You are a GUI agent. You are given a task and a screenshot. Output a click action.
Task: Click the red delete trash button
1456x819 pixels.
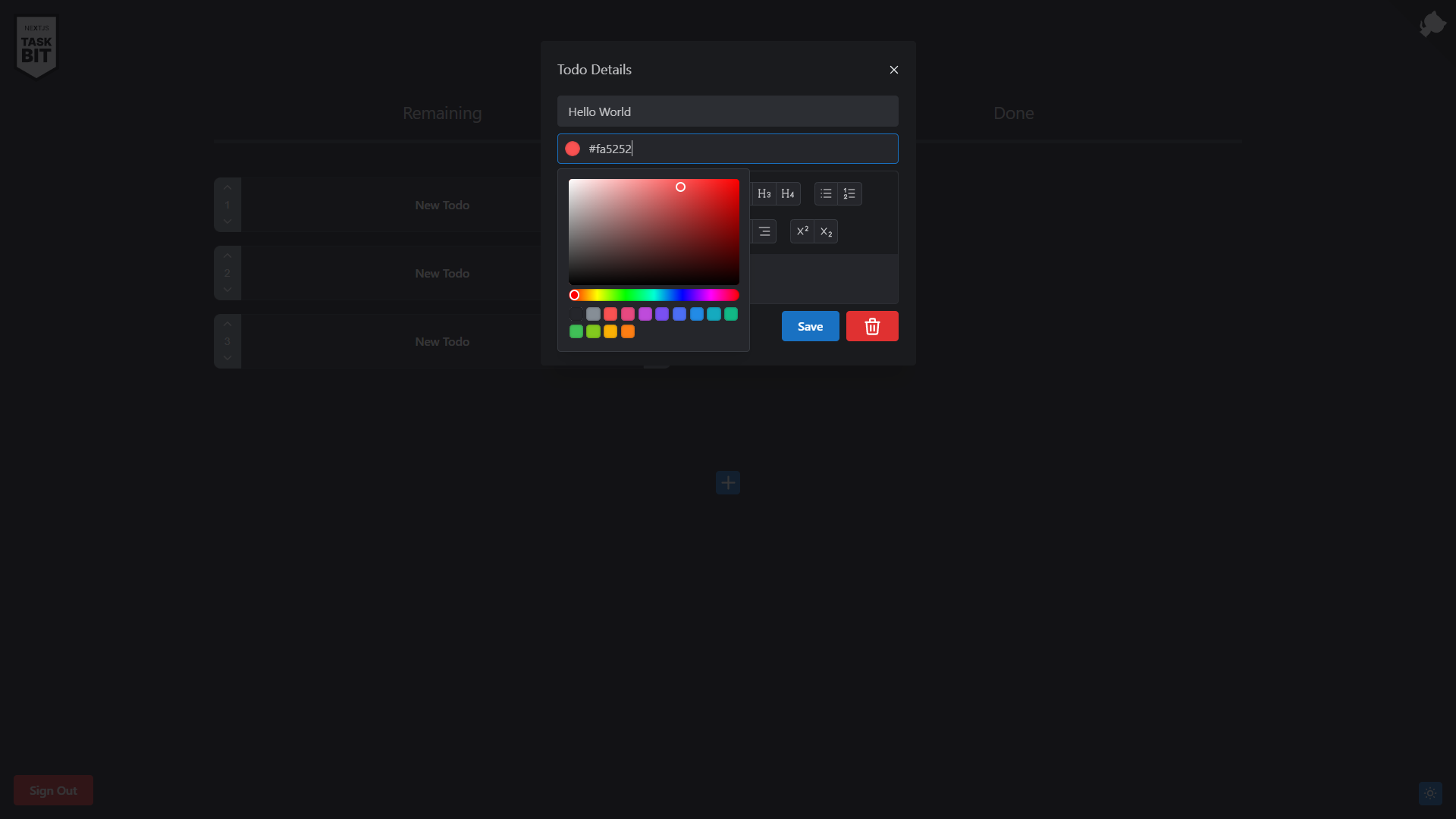click(872, 326)
